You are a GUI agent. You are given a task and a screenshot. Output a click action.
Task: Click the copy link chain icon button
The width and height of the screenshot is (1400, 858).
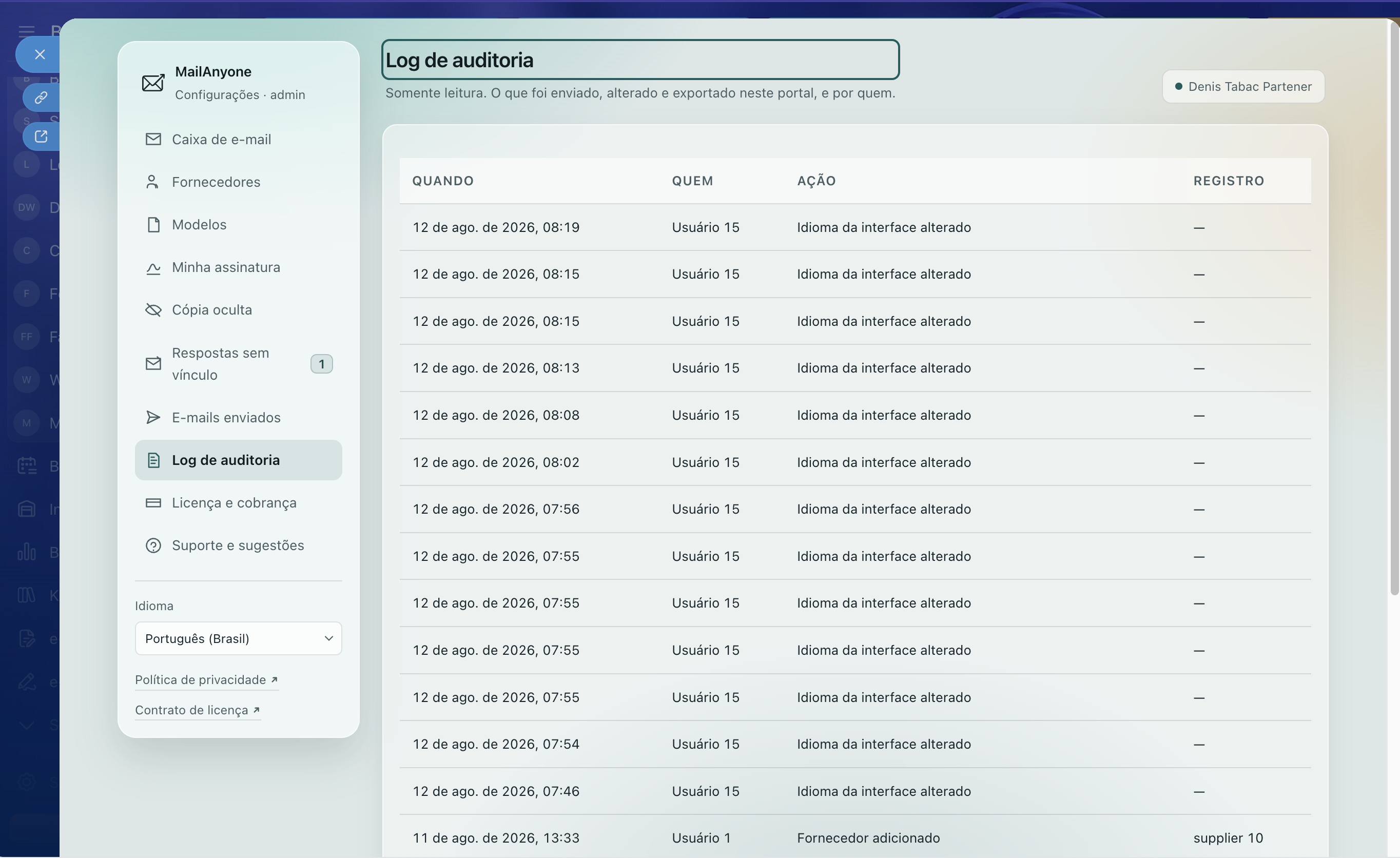pos(41,98)
